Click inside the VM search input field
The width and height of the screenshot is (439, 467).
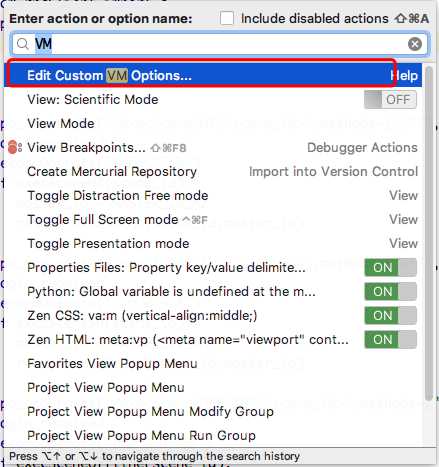click(x=220, y=44)
